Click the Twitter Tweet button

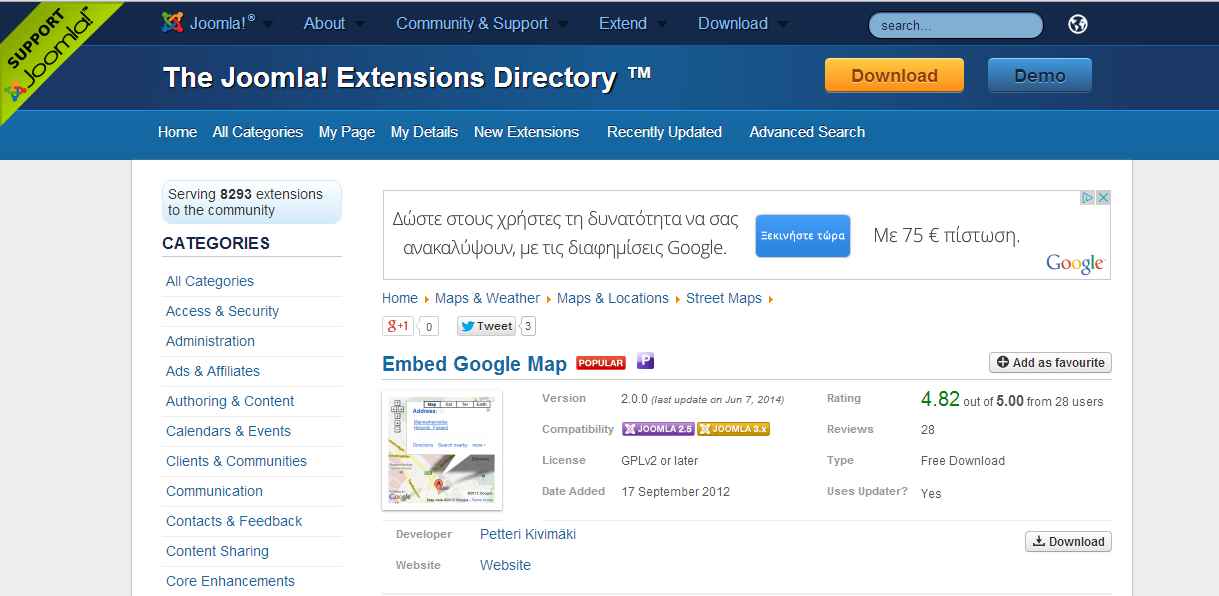click(x=487, y=326)
